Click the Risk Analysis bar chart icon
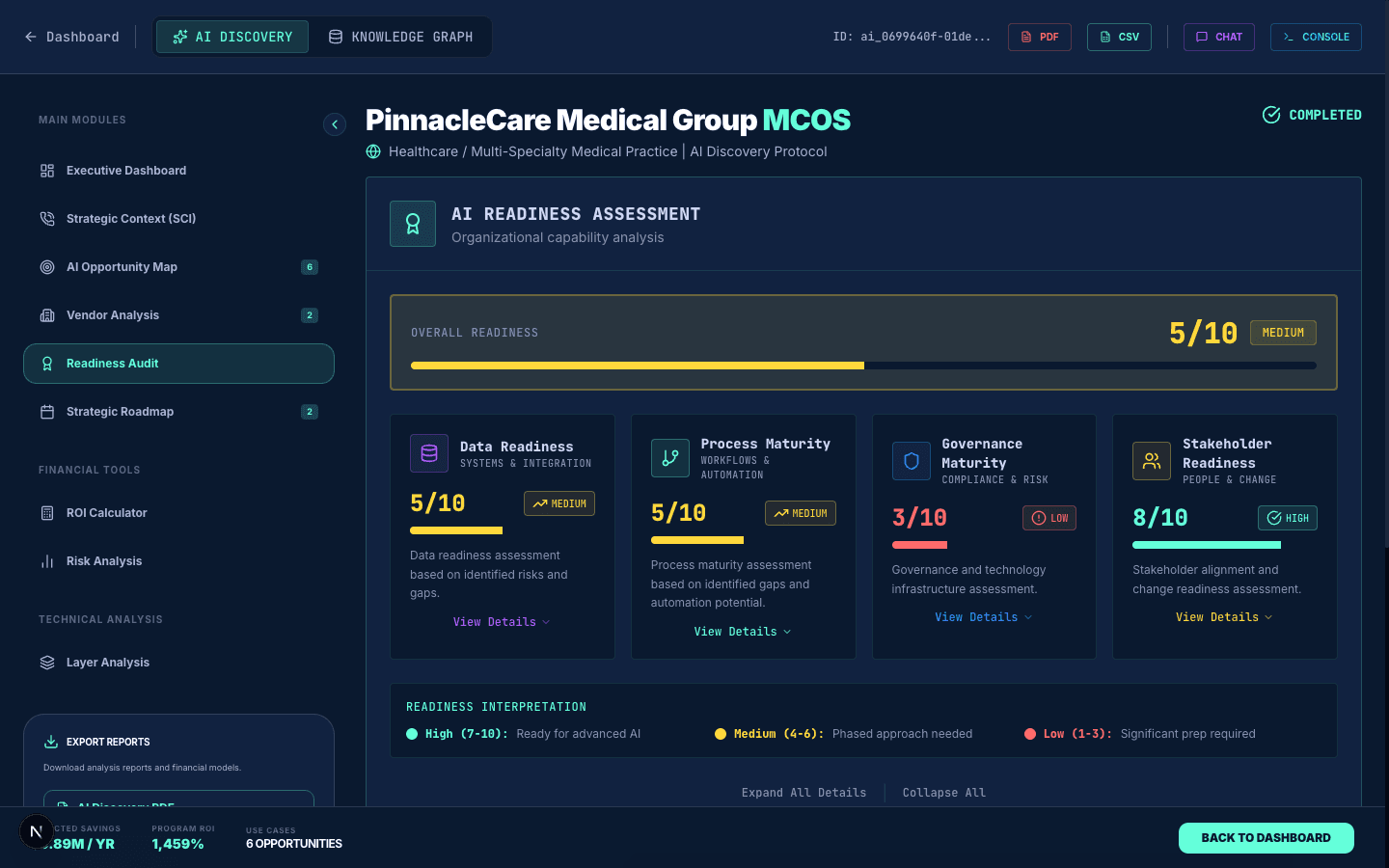1389x868 pixels. click(47, 561)
